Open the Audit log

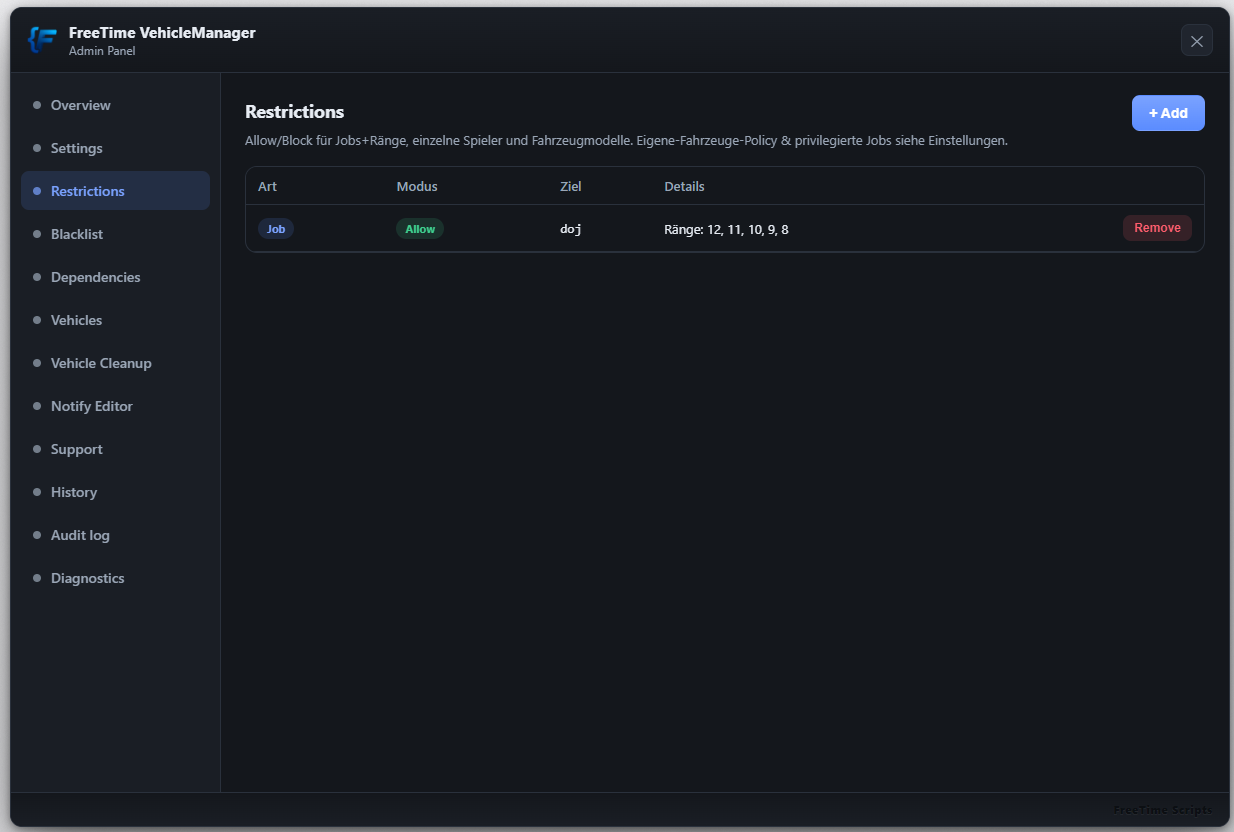[115, 535]
